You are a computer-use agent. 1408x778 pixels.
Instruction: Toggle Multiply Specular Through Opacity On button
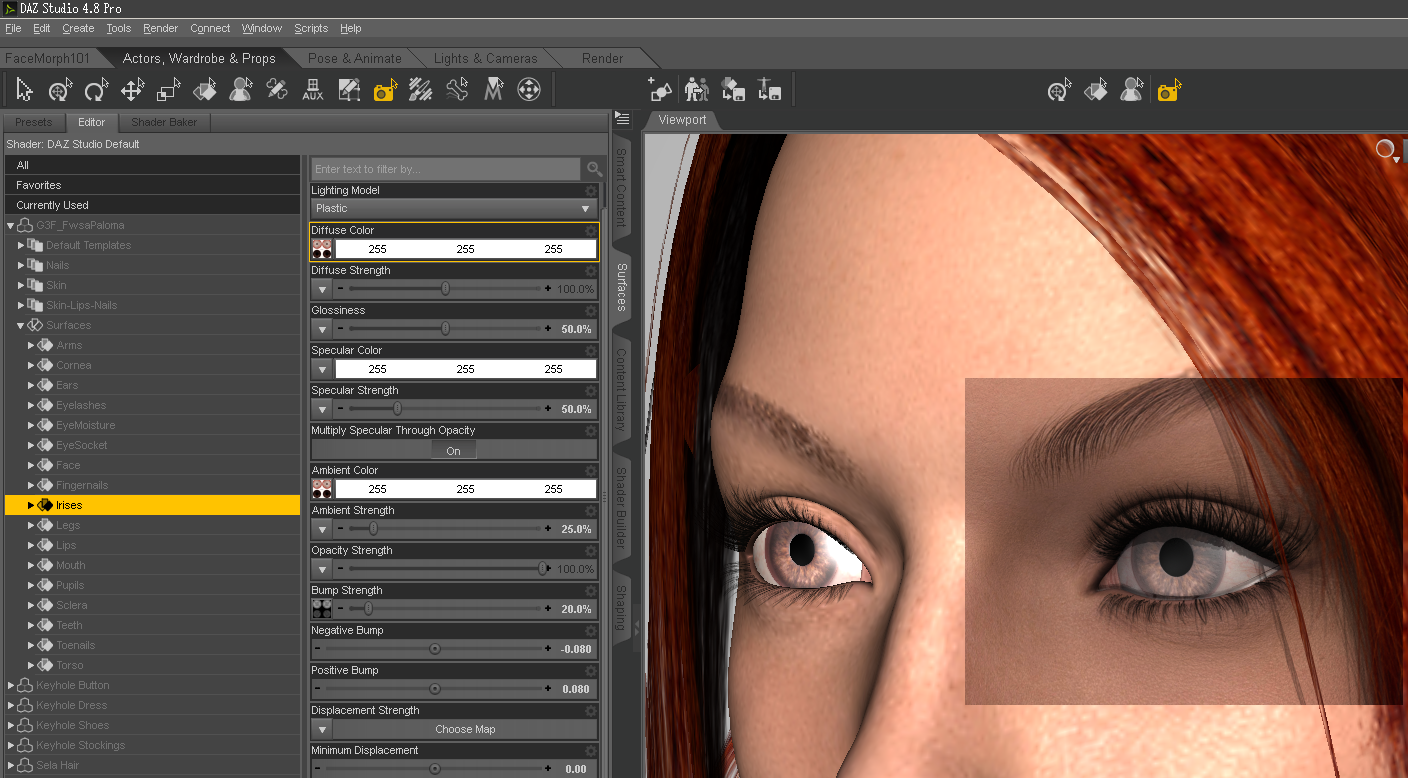click(x=453, y=451)
